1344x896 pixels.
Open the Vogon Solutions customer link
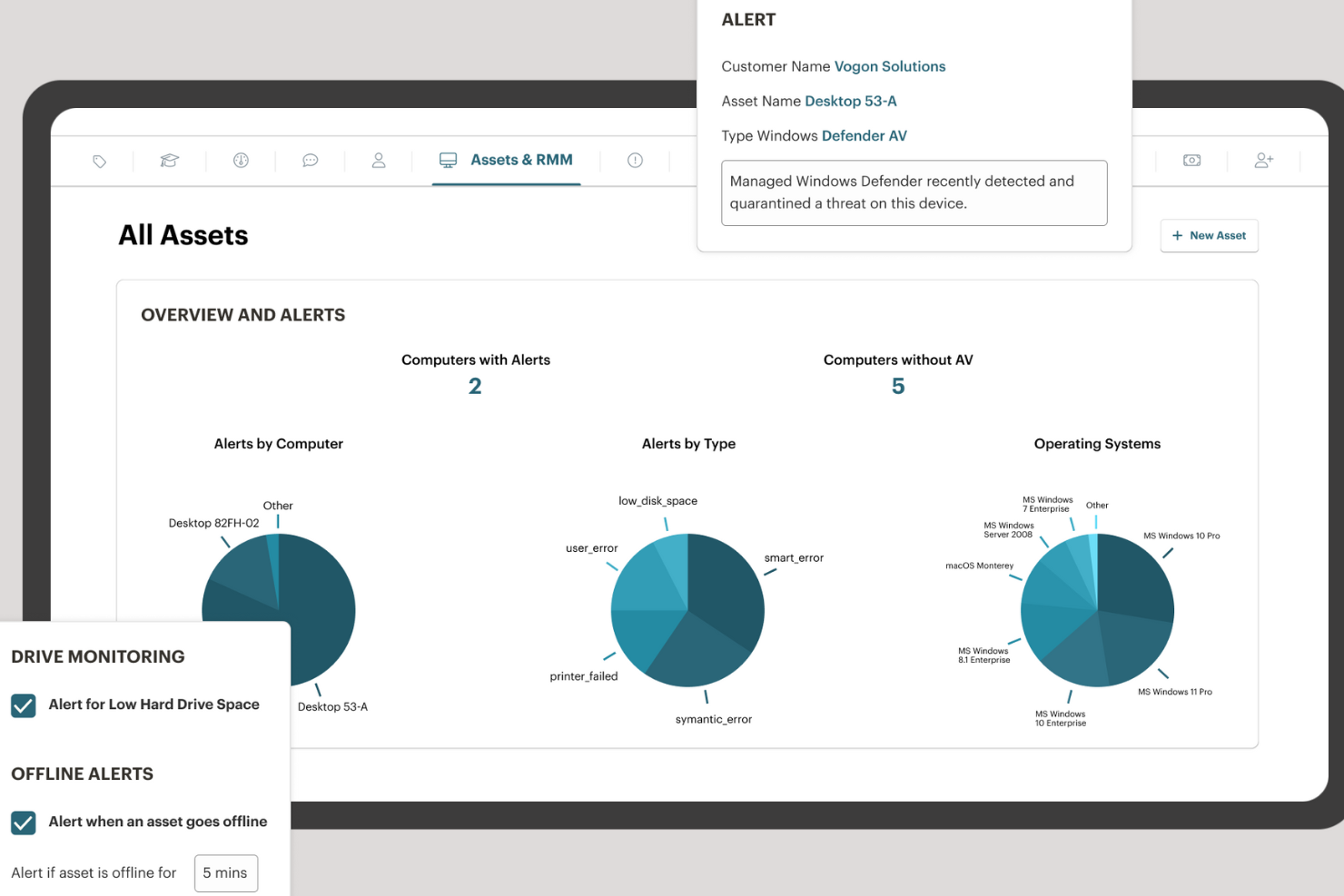[x=889, y=65]
